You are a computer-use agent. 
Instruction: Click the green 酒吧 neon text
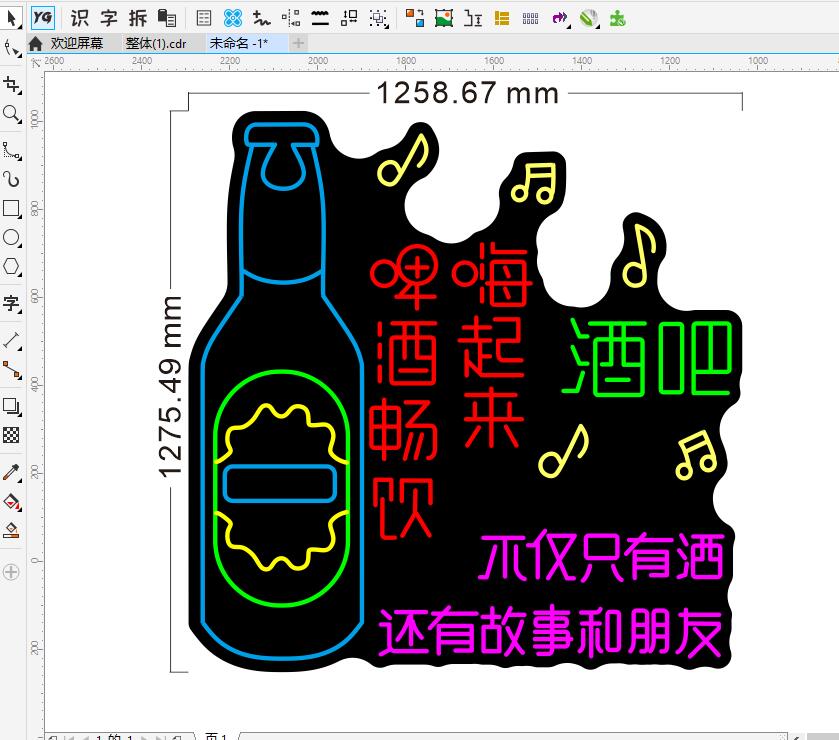tap(647, 357)
